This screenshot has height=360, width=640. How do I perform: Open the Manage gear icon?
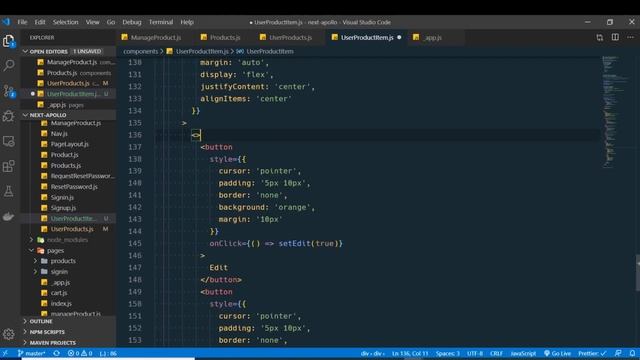tap(9, 334)
